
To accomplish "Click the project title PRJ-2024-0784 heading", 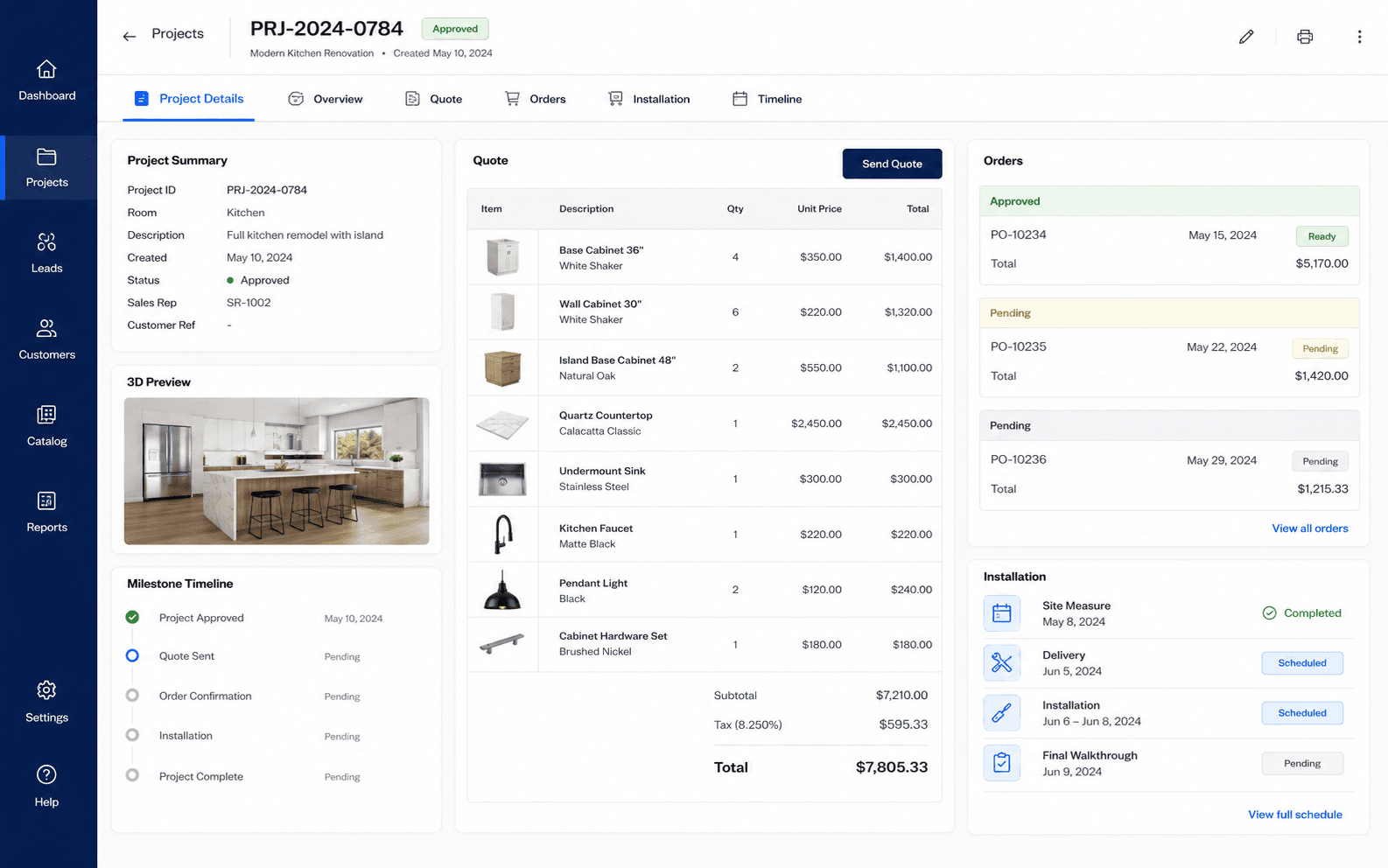I will 326,29.
